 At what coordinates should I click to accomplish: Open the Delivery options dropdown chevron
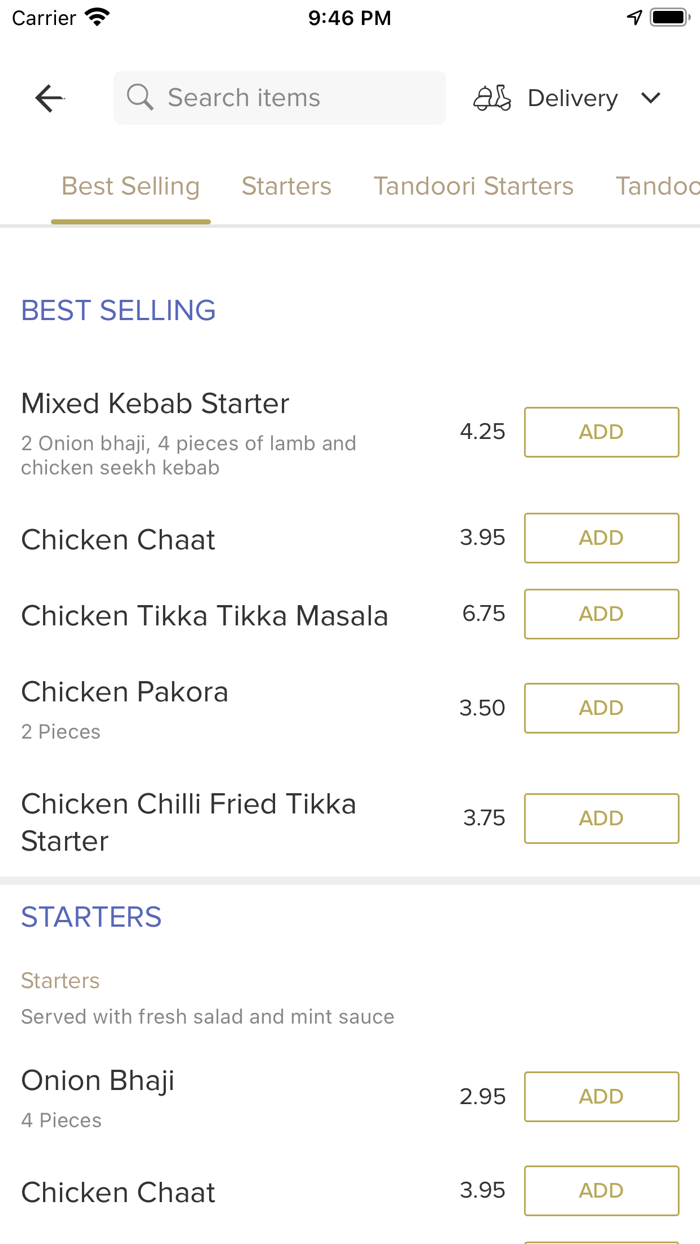[651, 98]
